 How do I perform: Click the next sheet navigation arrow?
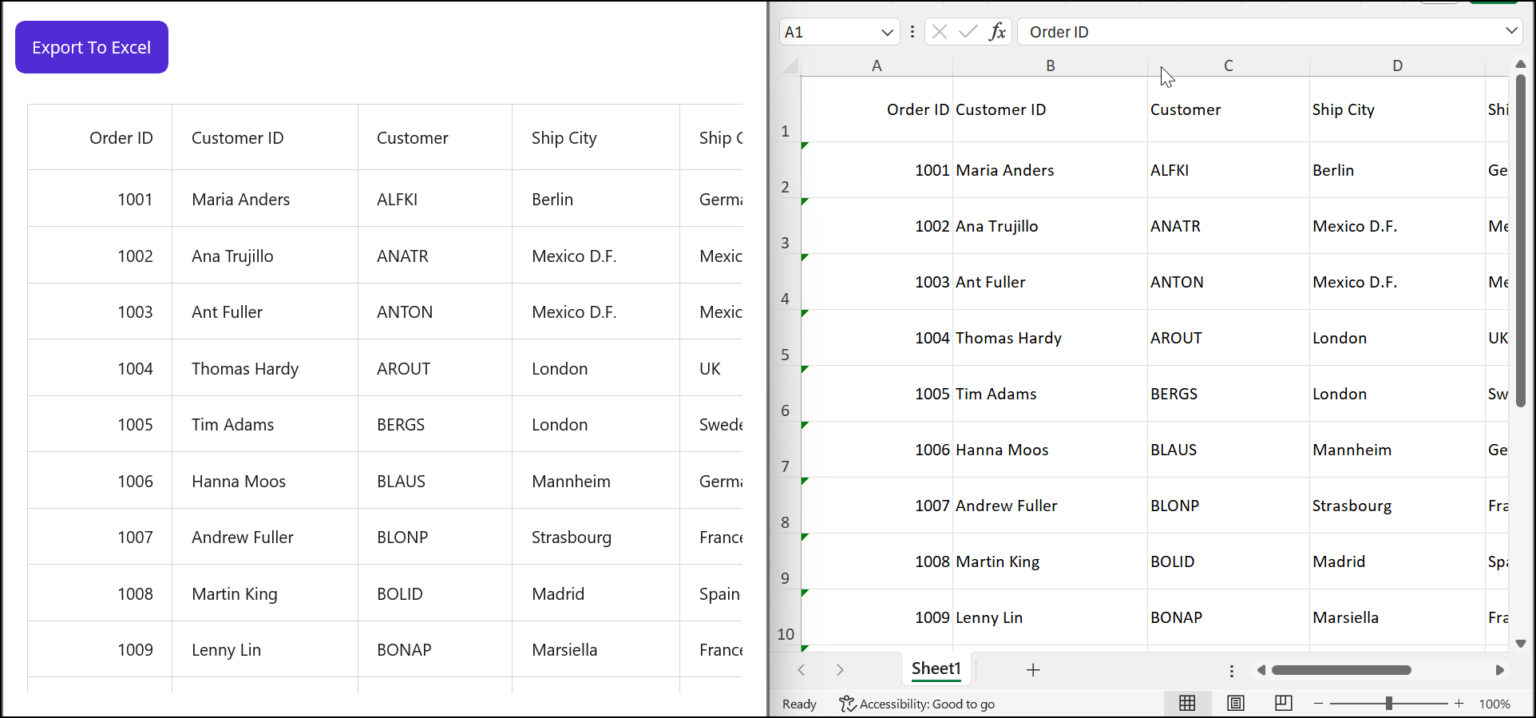(x=838, y=669)
